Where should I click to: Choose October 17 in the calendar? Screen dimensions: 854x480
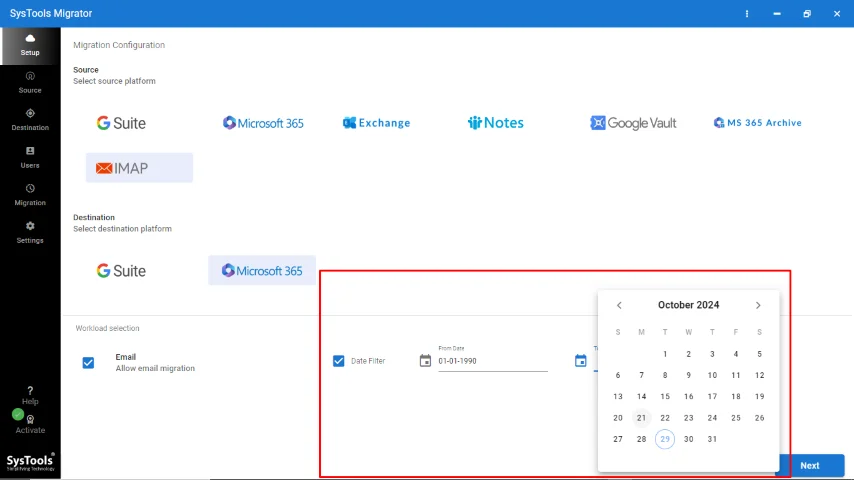coord(712,397)
